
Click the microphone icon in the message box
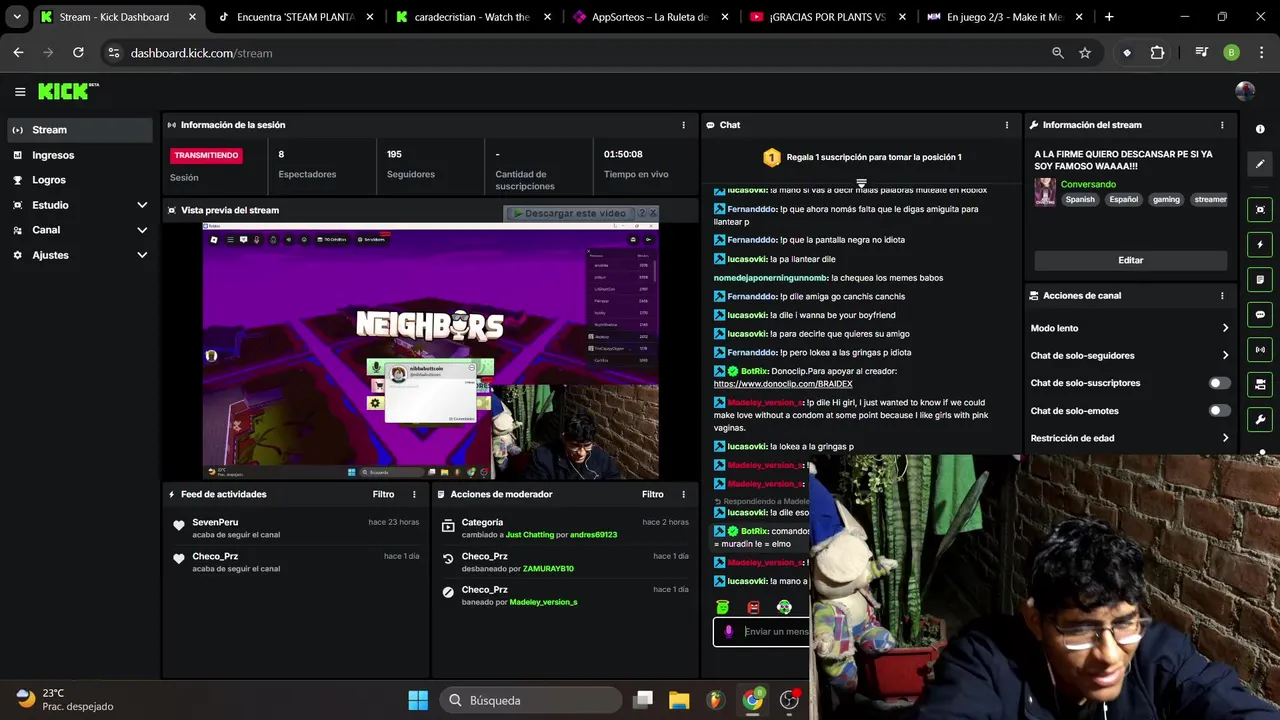(x=728, y=632)
